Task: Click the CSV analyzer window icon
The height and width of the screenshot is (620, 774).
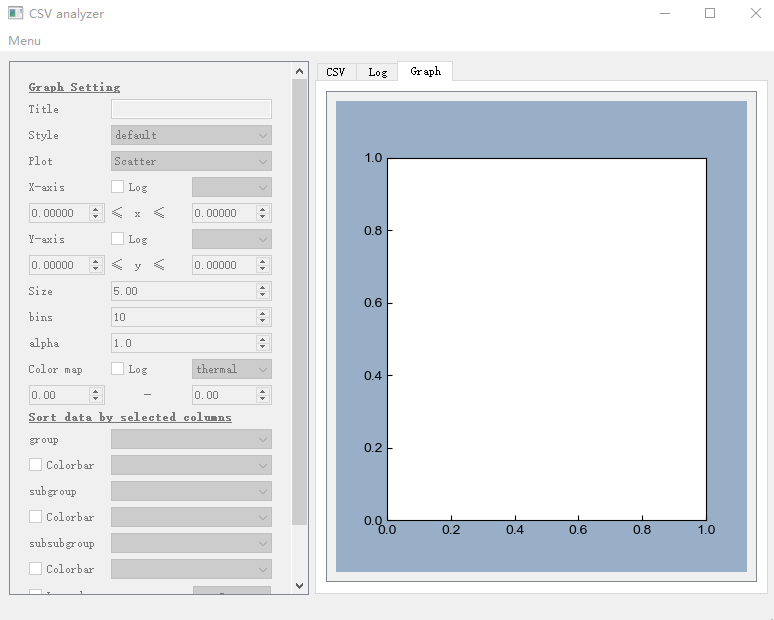Action: 15,13
